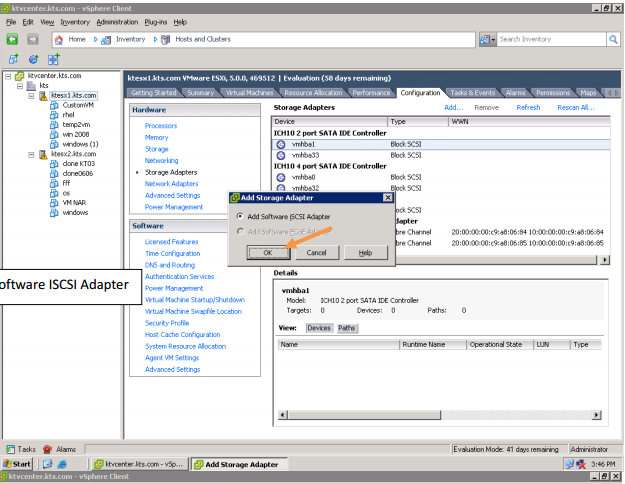The height and width of the screenshot is (484, 625).
Task: Select the temp2vm virtual machine icon
Action: pos(54,125)
